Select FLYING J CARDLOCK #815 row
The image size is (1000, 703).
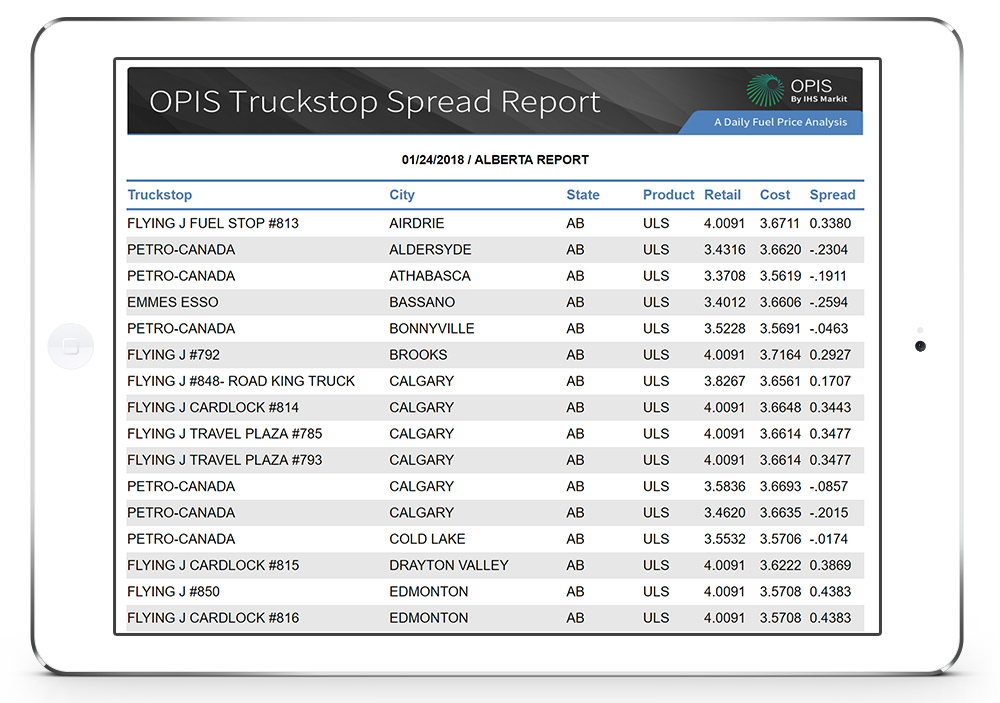(495, 565)
